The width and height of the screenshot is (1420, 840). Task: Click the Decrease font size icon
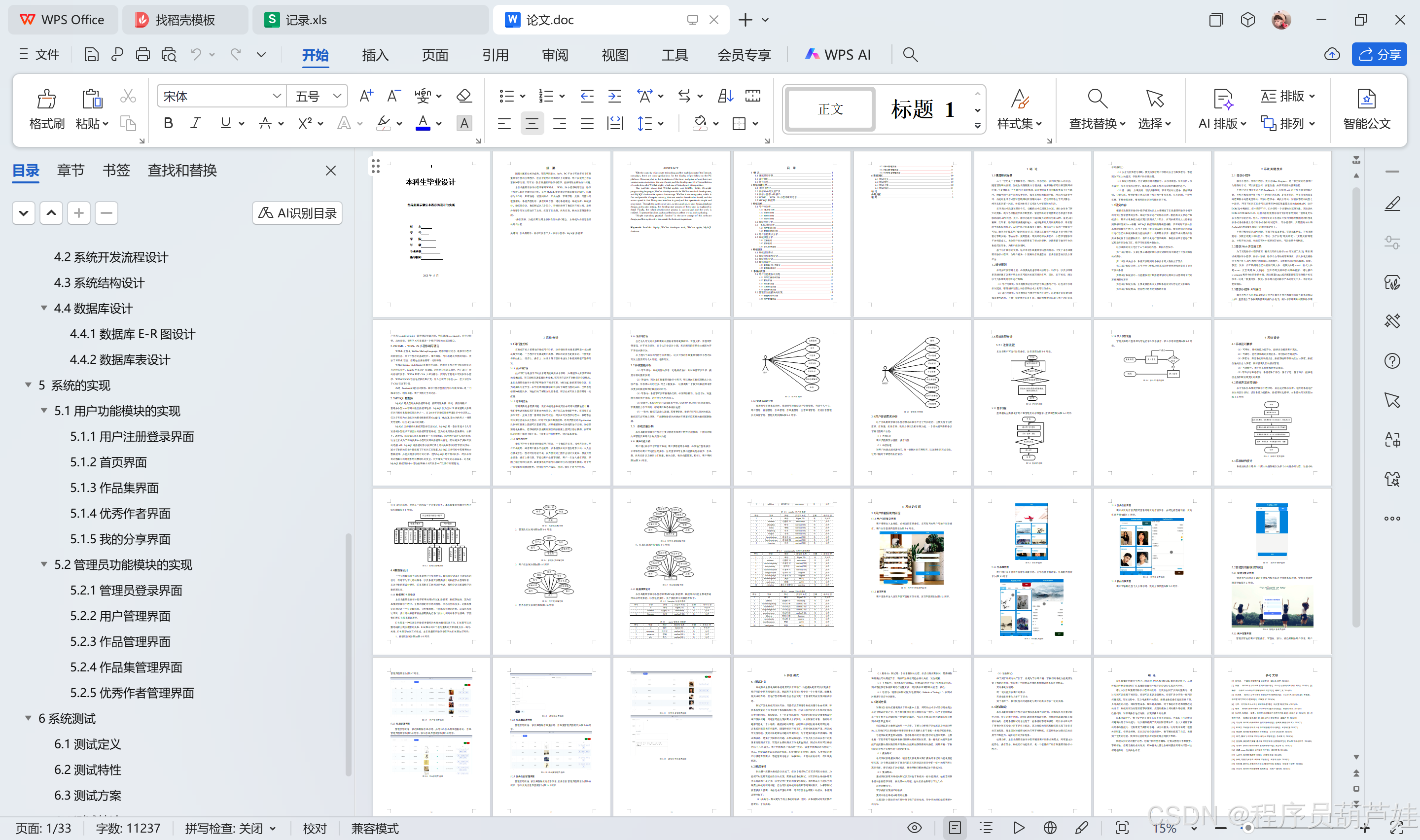tap(394, 96)
